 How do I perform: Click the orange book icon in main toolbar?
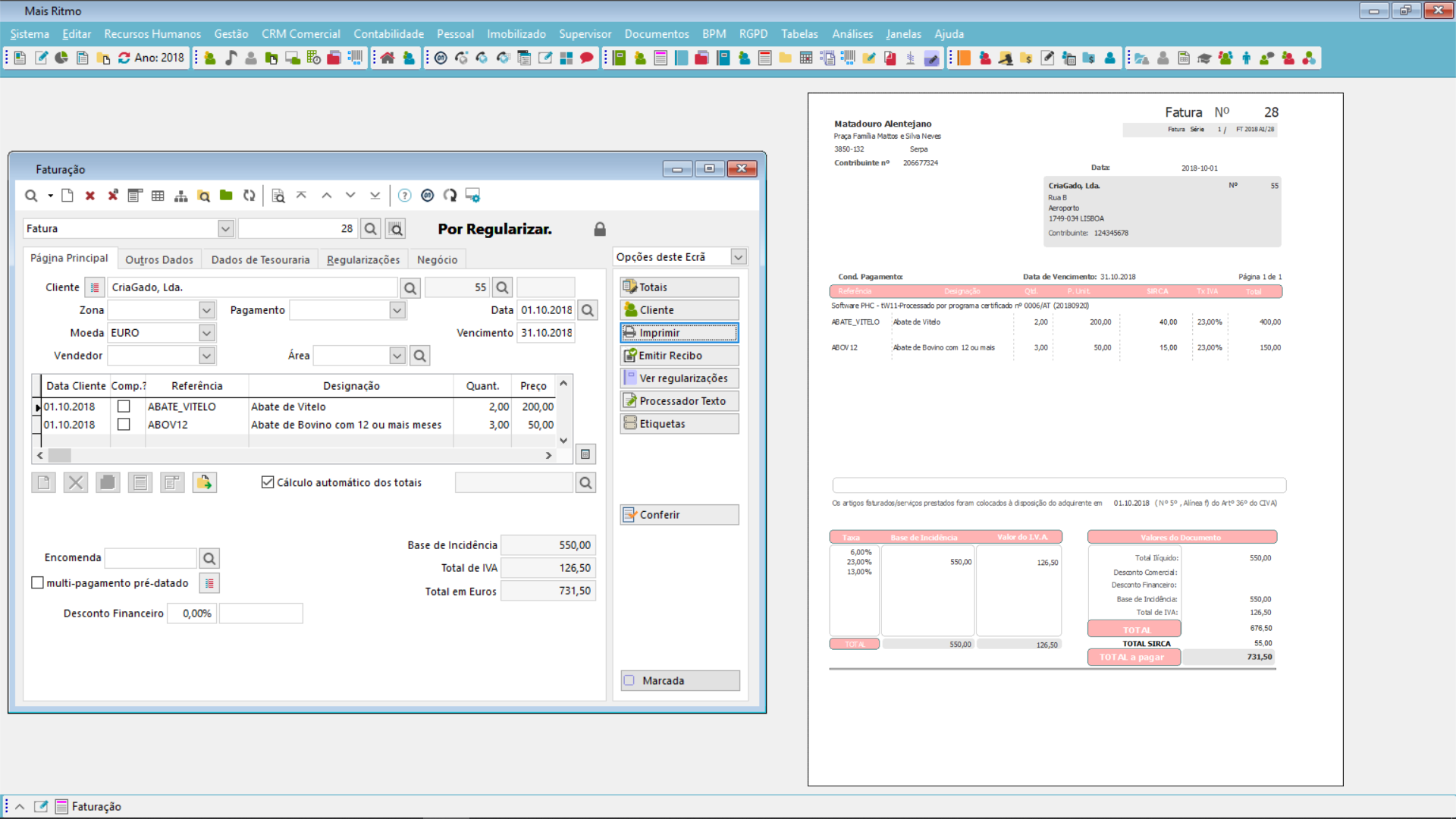964,58
